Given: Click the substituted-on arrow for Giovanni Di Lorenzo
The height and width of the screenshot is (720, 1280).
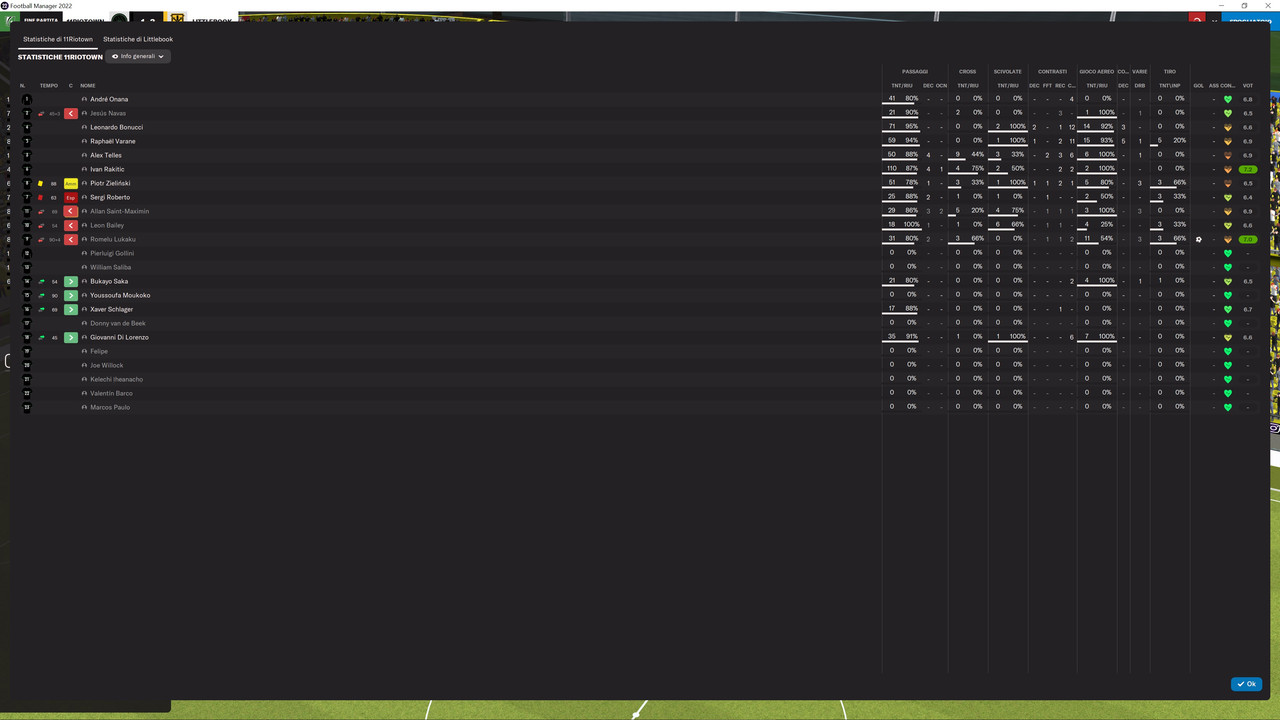Looking at the screenshot, I should pos(71,338).
